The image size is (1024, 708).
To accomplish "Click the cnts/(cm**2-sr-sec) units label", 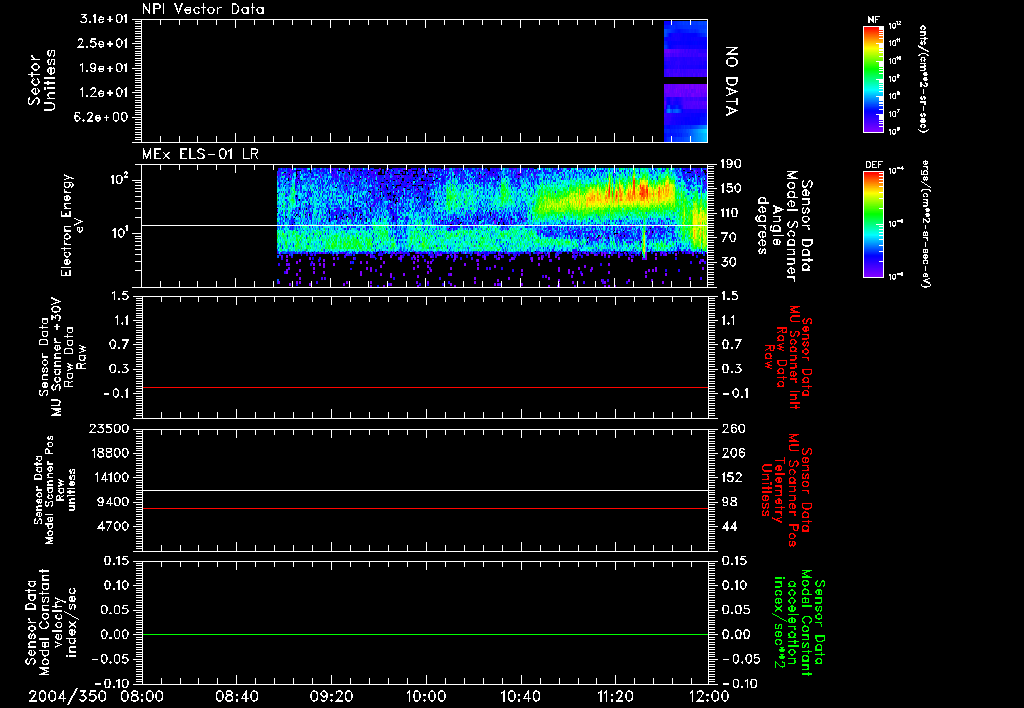I will pyautogui.click(x=923, y=79).
